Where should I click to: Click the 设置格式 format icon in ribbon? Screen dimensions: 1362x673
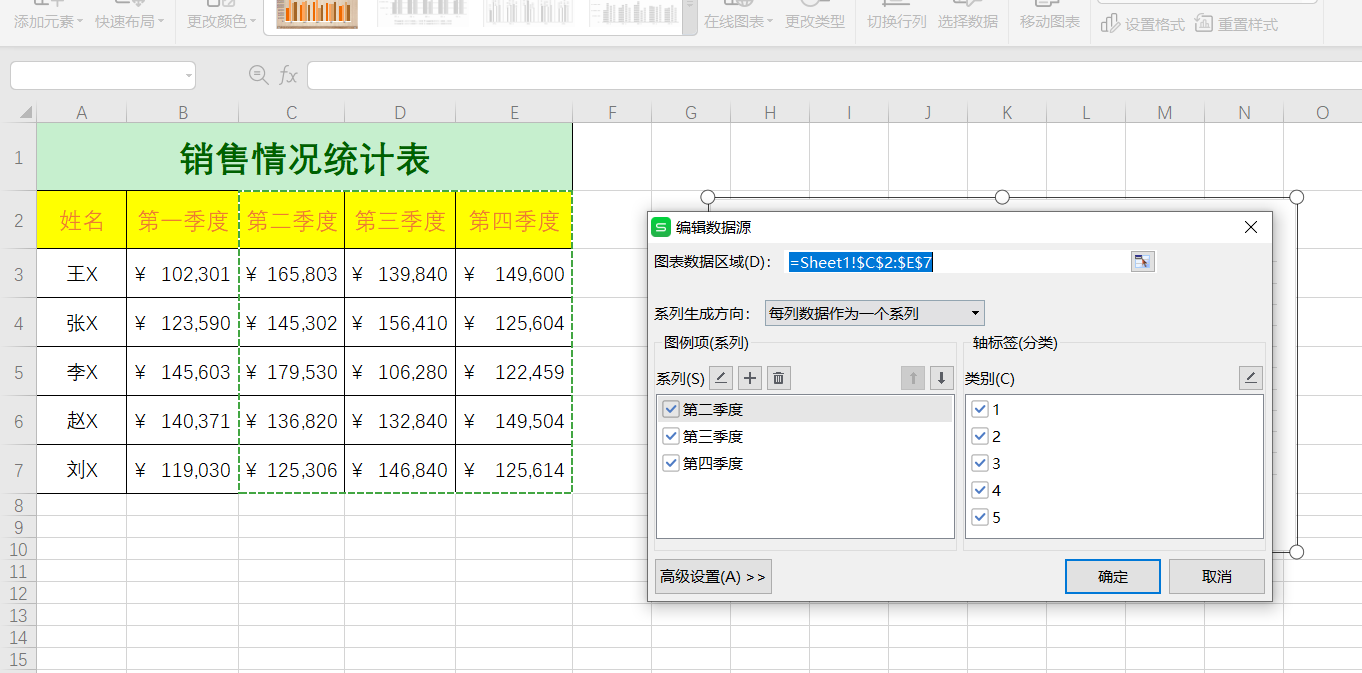point(1110,23)
